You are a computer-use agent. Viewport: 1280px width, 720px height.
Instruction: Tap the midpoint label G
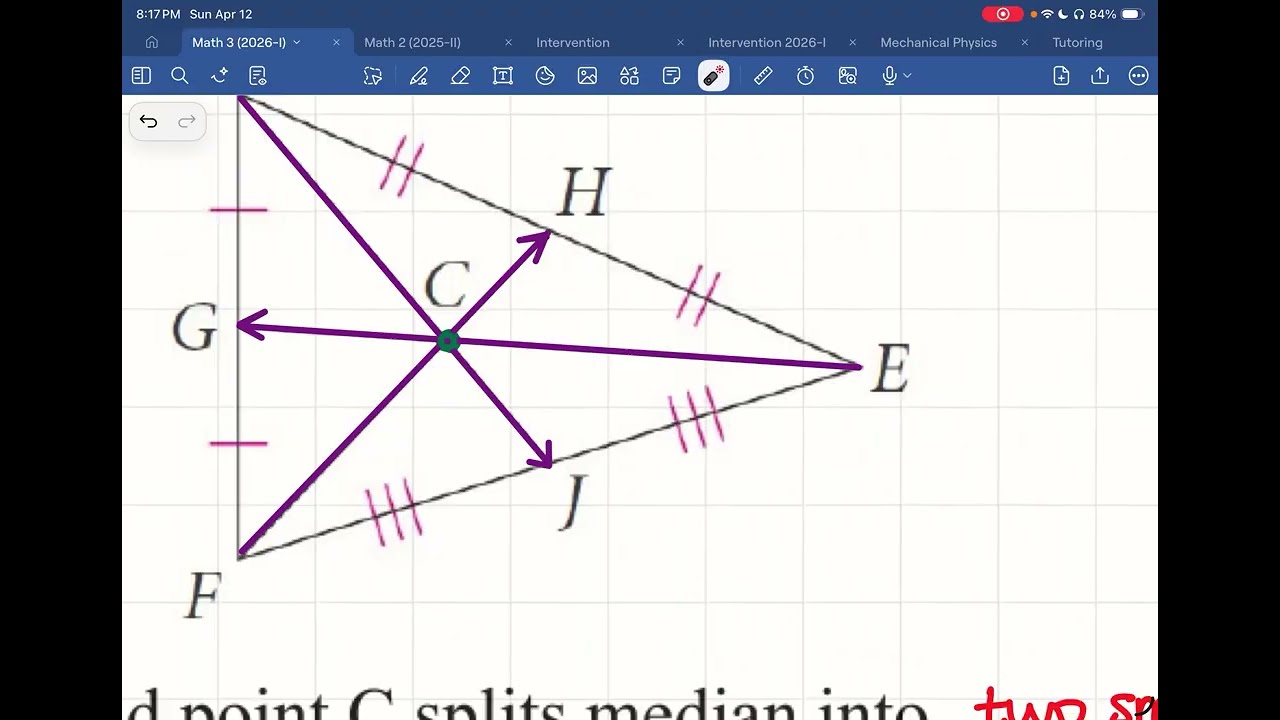click(x=194, y=328)
